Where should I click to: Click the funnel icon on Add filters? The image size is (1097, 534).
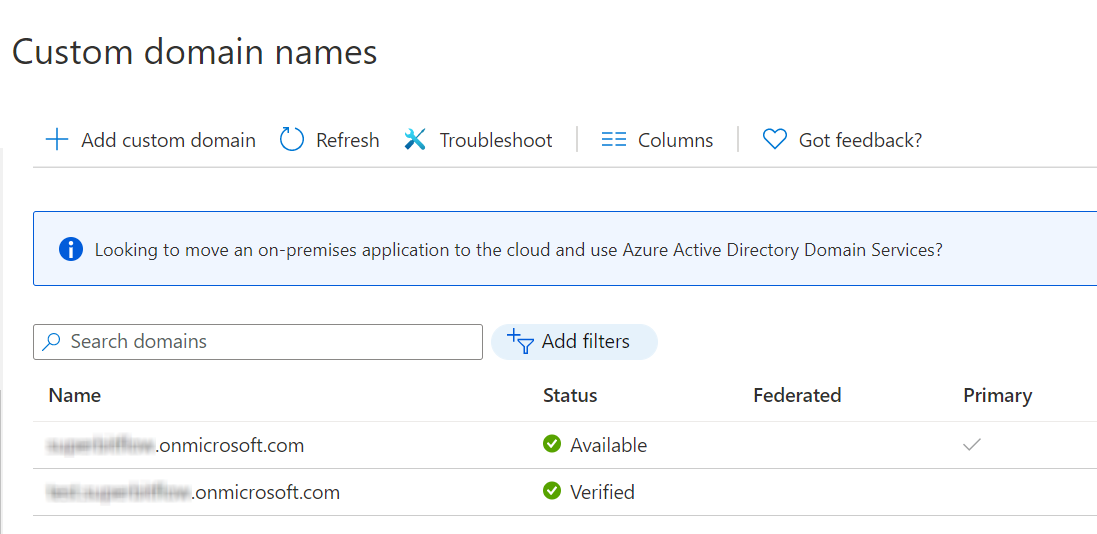(521, 341)
